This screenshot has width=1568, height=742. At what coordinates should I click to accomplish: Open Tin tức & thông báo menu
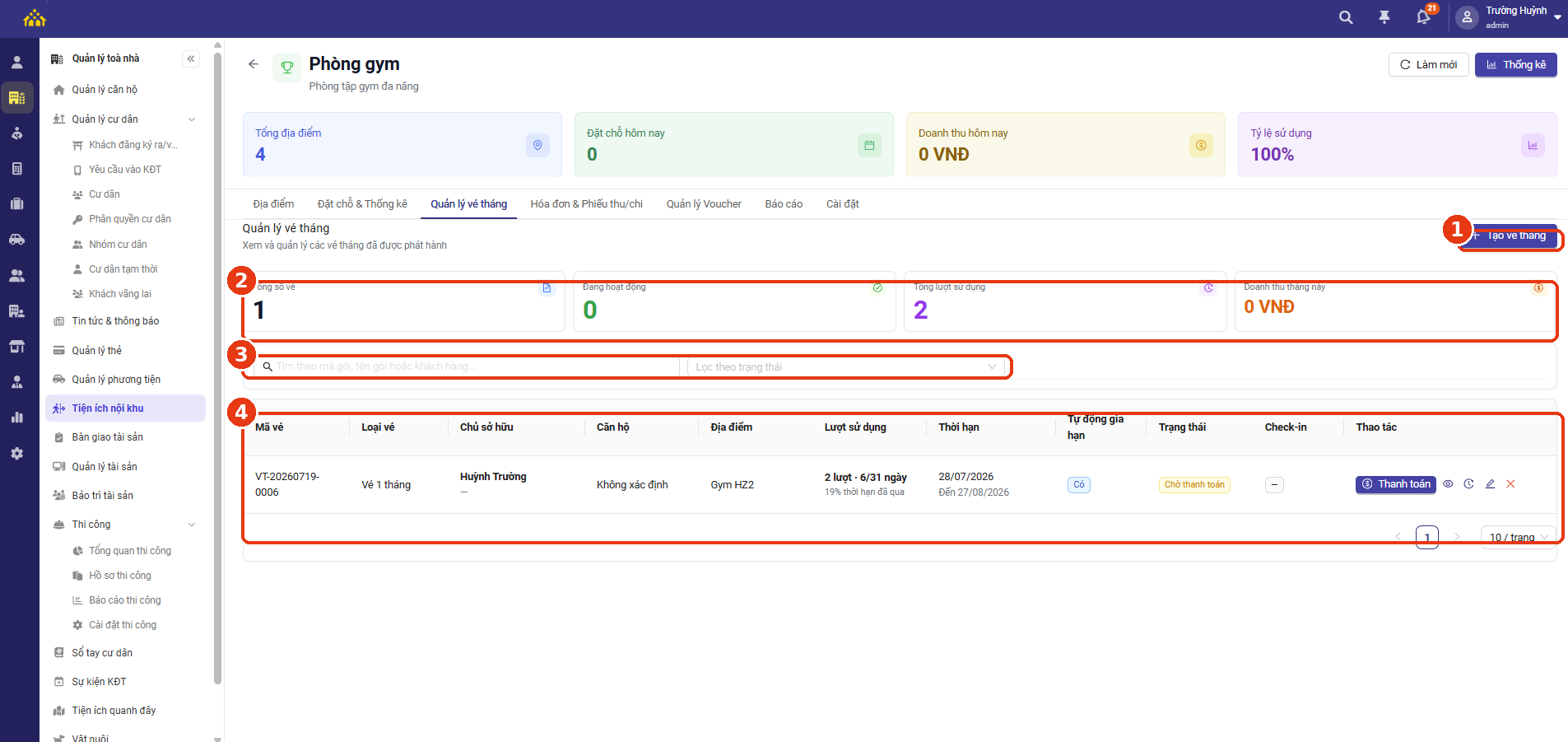[x=125, y=321]
